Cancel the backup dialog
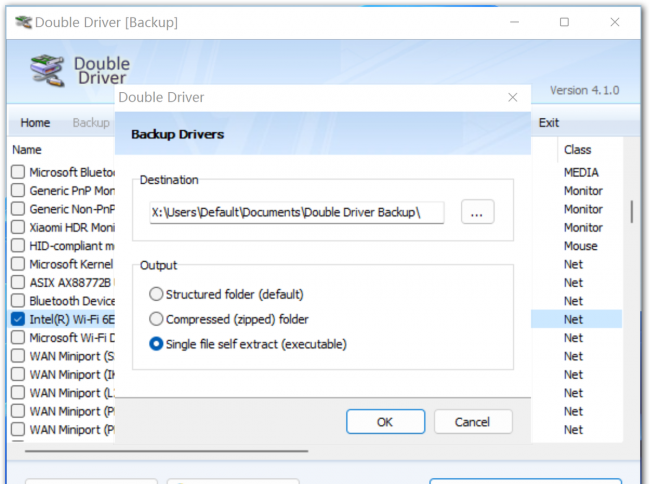The height and width of the screenshot is (484, 650). click(473, 422)
